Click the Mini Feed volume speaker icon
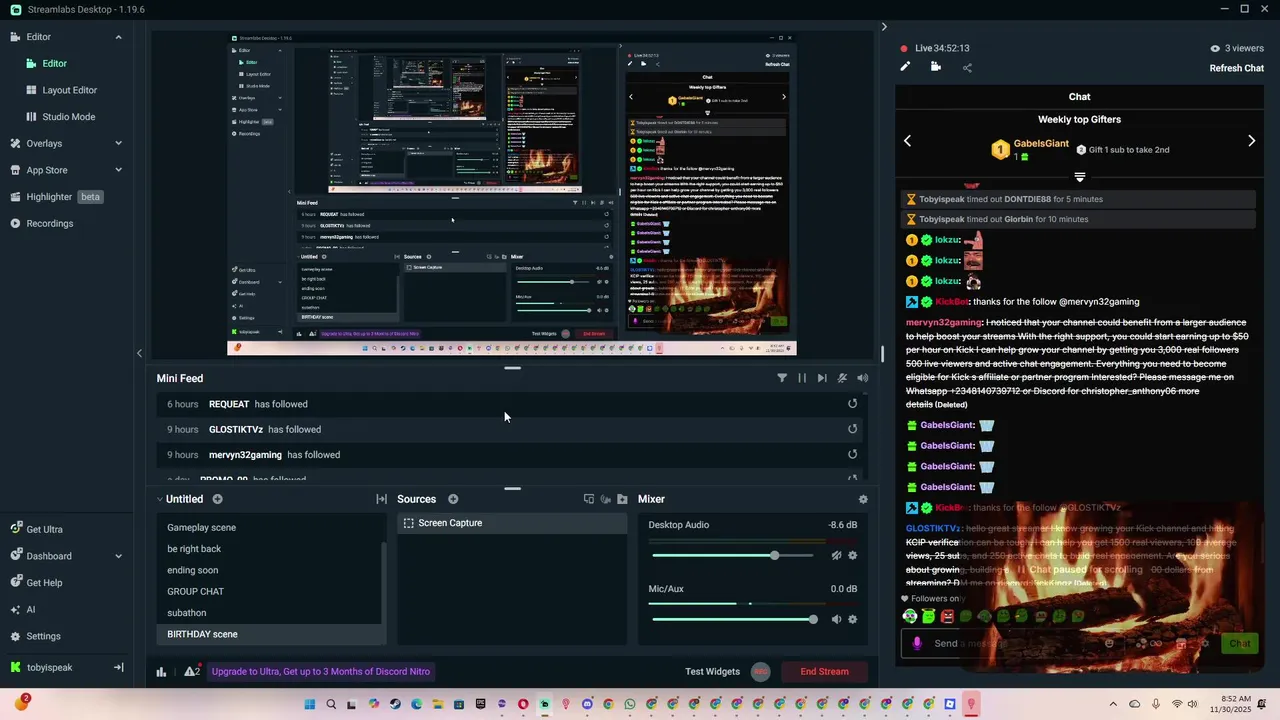The height and width of the screenshot is (720, 1280). pos(863,378)
